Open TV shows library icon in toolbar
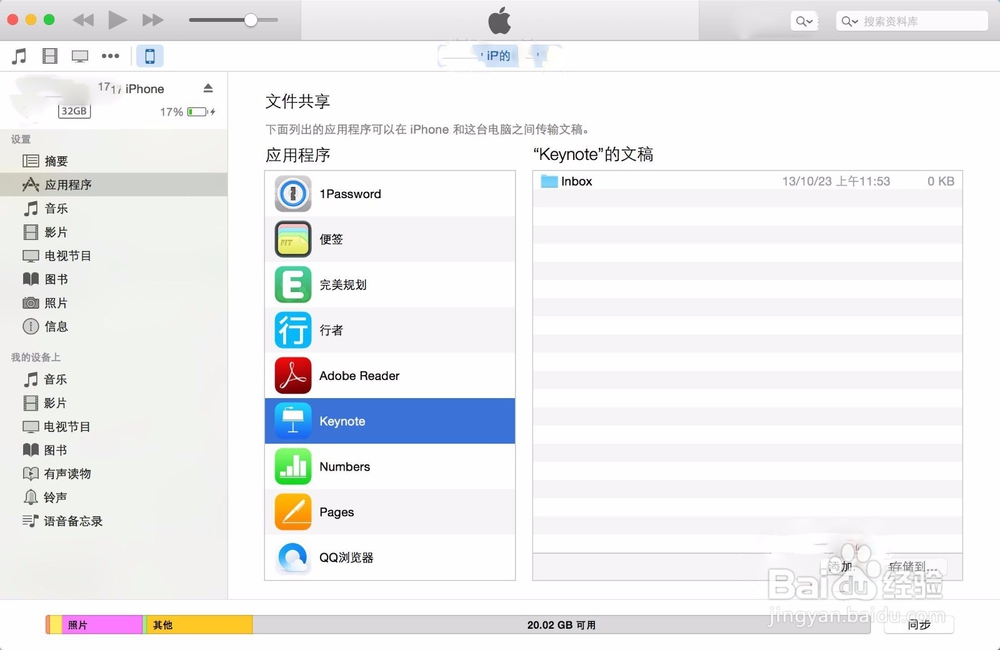This screenshot has width=1000, height=650. [x=80, y=56]
